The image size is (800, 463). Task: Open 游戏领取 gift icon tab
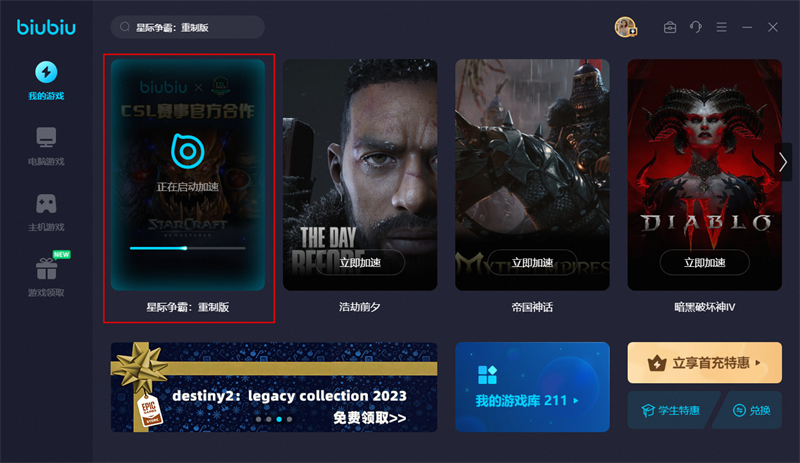[x=46, y=276]
